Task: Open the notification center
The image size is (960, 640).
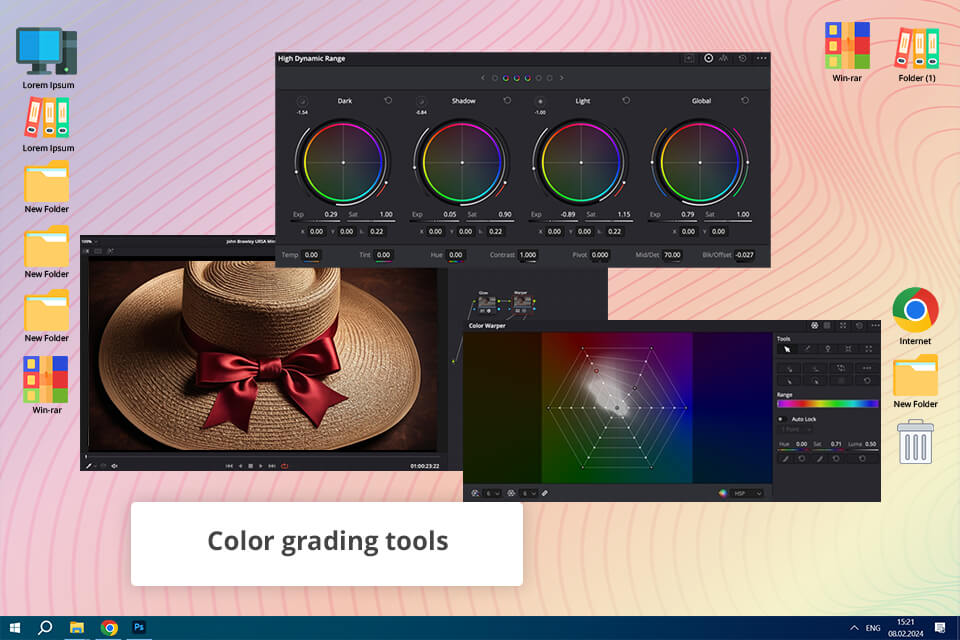Action: (x=940, y=628)
